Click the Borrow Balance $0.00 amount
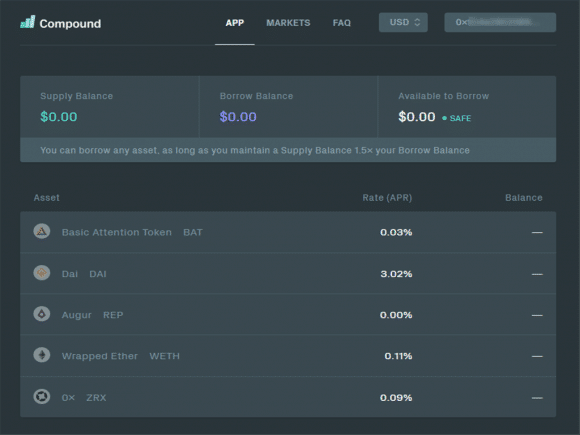The image size is (580, 435). point(238,117)
